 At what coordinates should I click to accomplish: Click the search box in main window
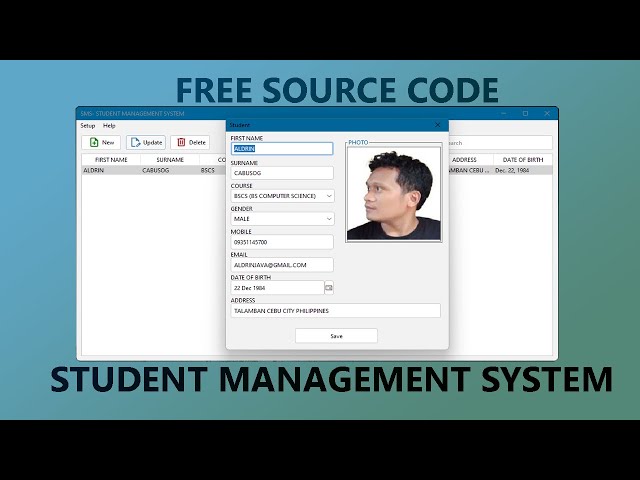pos(500,143)
